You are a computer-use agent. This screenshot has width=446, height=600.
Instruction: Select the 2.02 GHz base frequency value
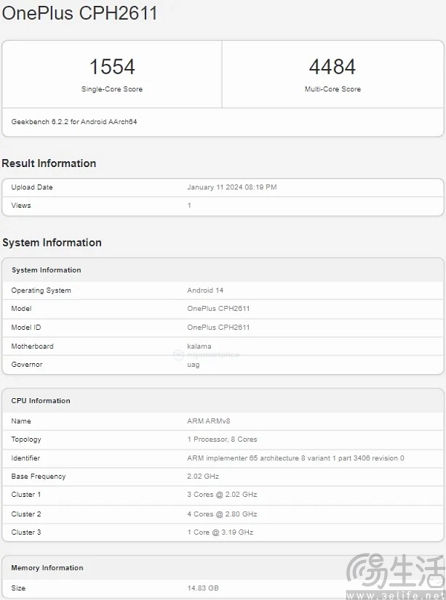click(x=203, y=476)
